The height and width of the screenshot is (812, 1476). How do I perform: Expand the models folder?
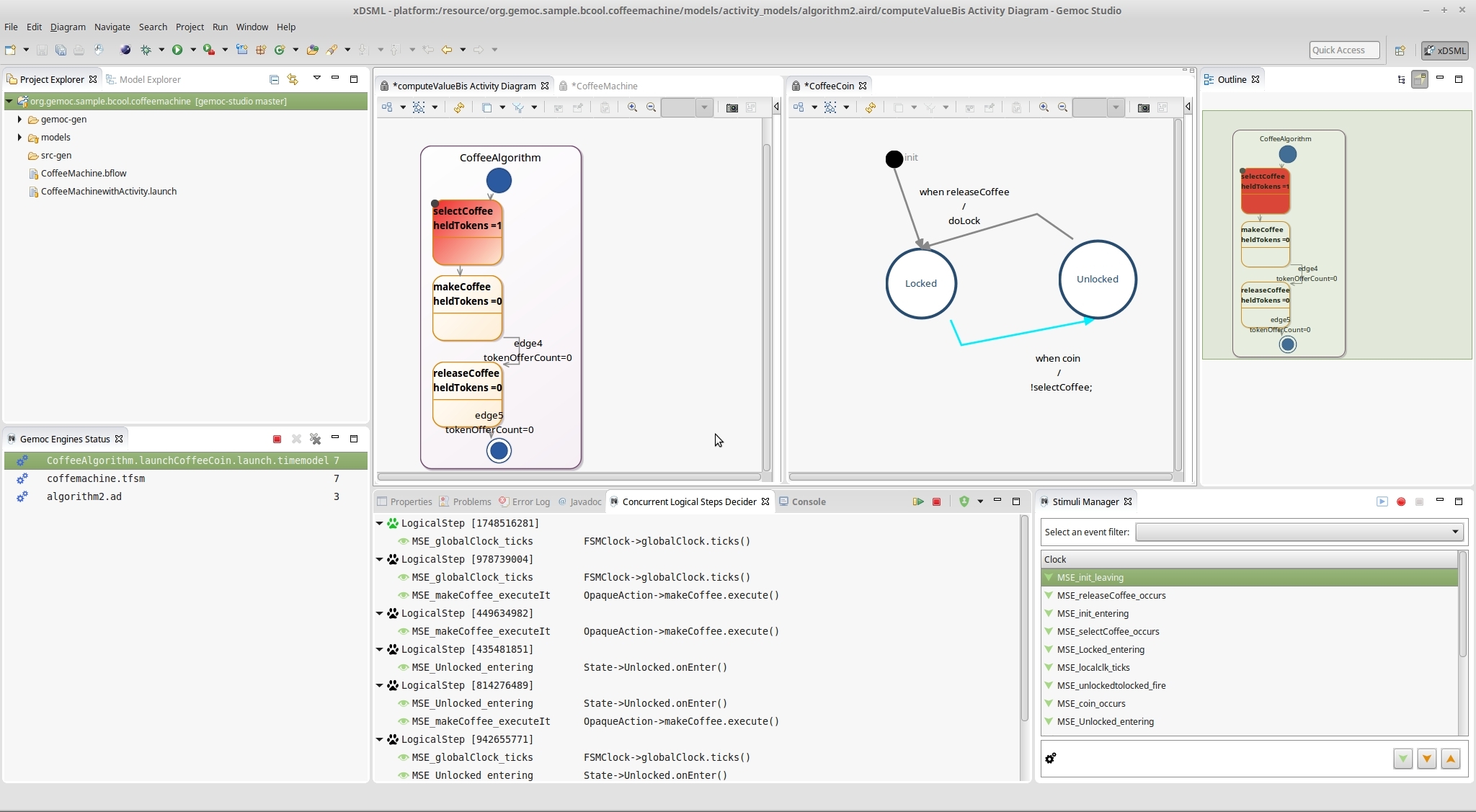tap(19, 137)
